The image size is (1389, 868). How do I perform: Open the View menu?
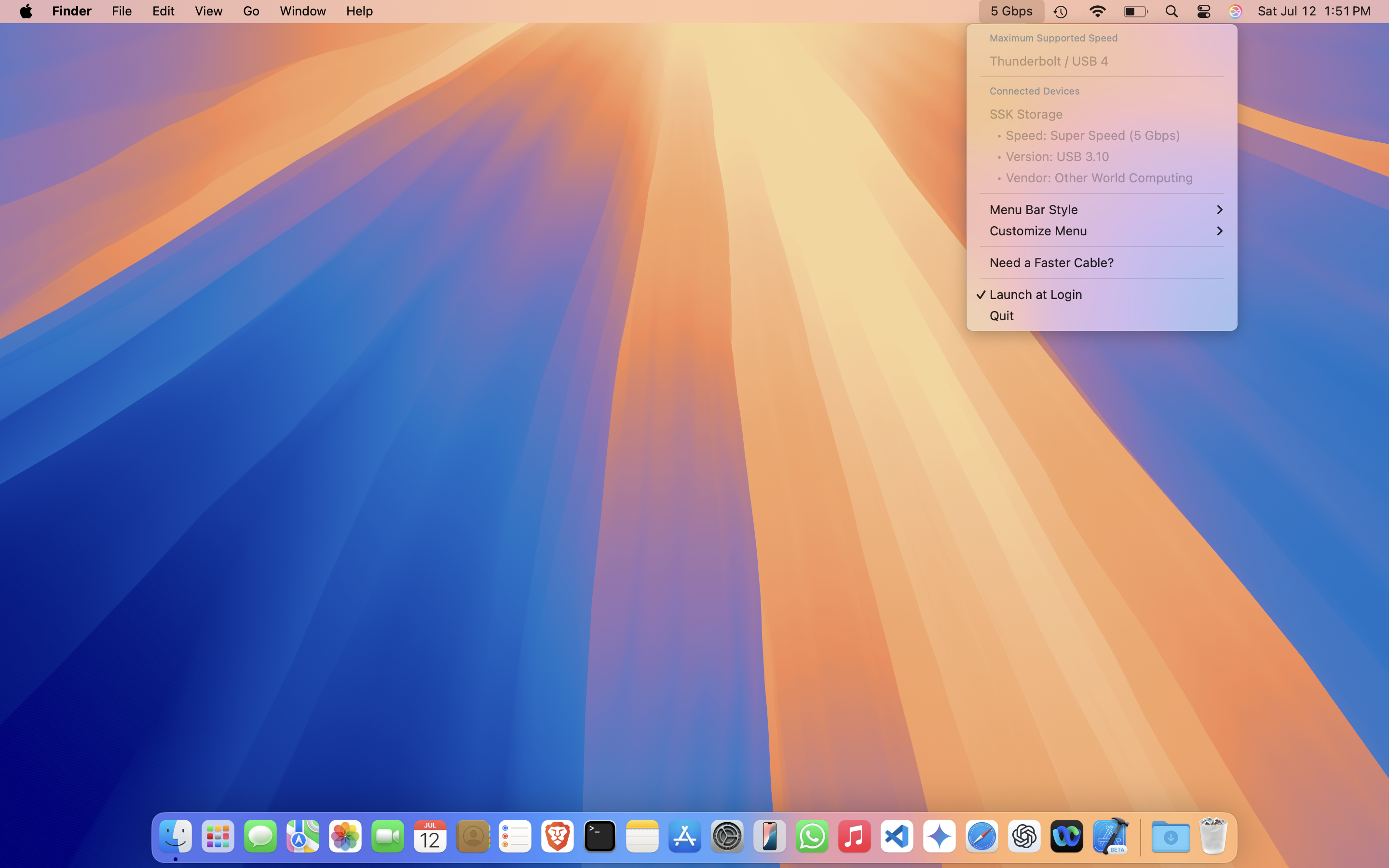coord(208,12)
